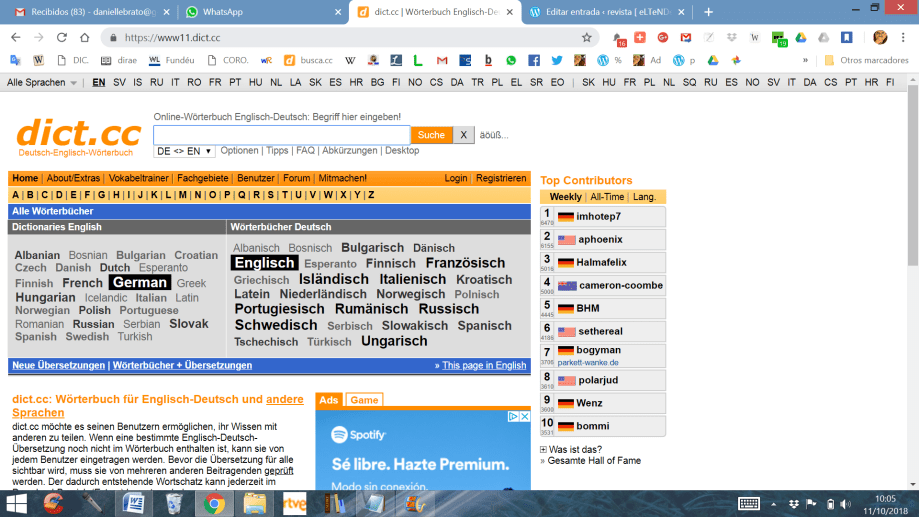Click the dictionary search input field
Viewport: 919px width, 517px height.
pos(281,135)
